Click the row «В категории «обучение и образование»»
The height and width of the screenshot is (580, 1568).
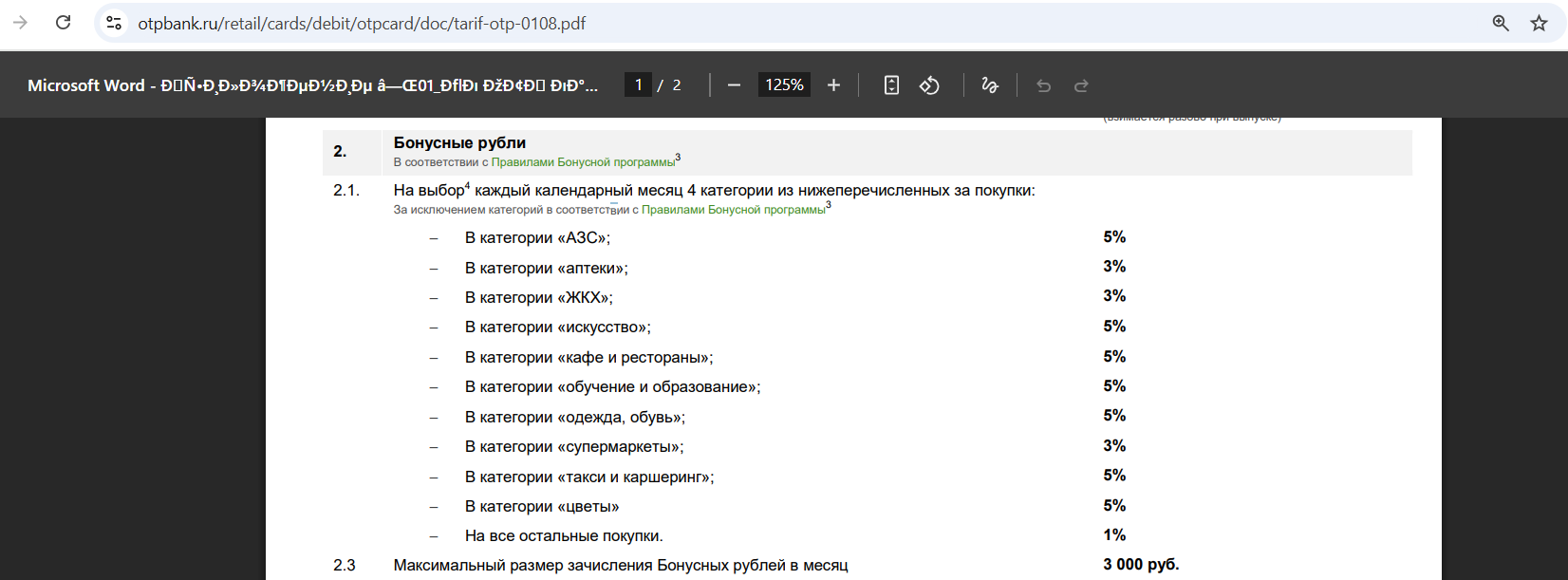(613, 386)
